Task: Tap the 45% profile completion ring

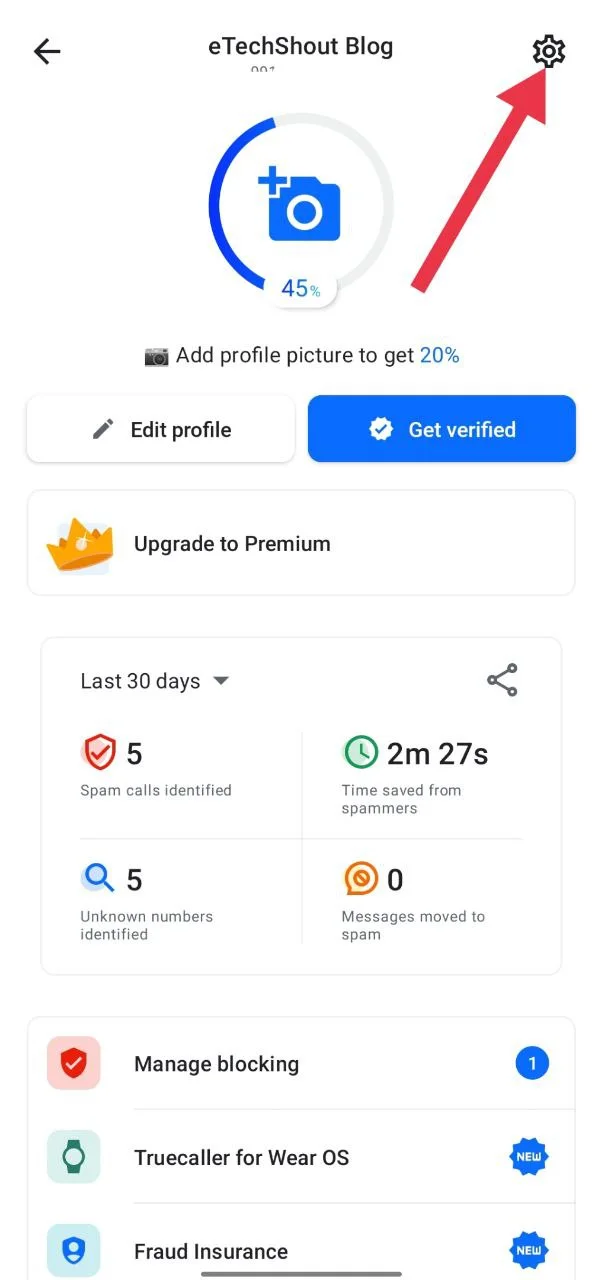Action: (x=301, y=288)
